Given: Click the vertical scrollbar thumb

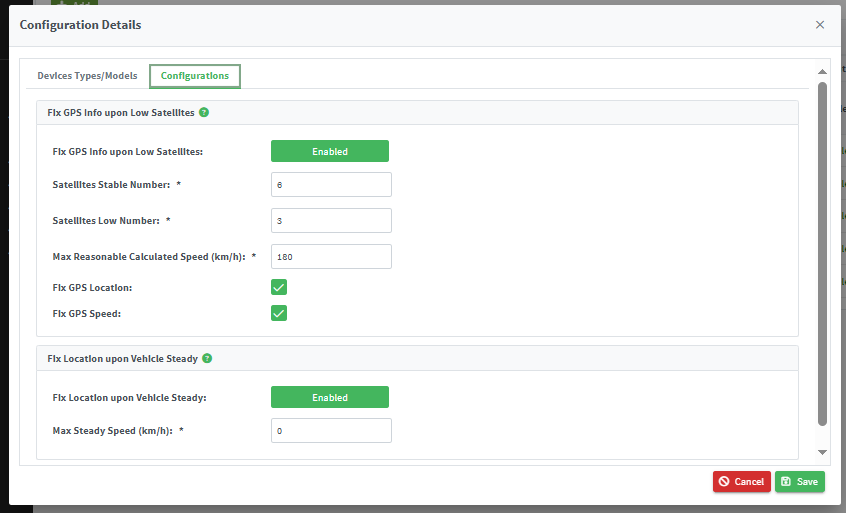Looking at the screenshot, I should 822,250.
